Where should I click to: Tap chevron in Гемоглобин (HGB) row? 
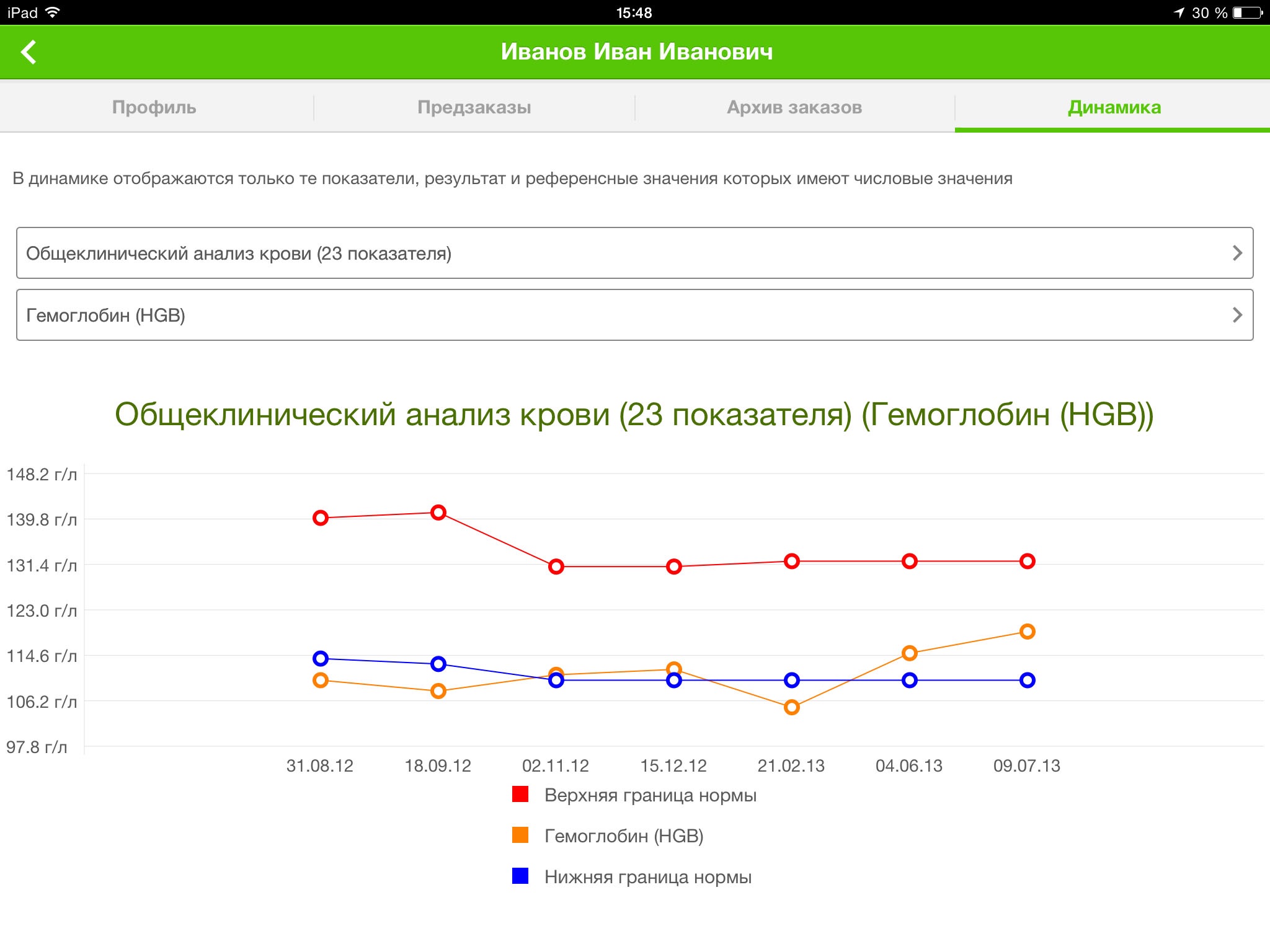tap(1237, 315)
